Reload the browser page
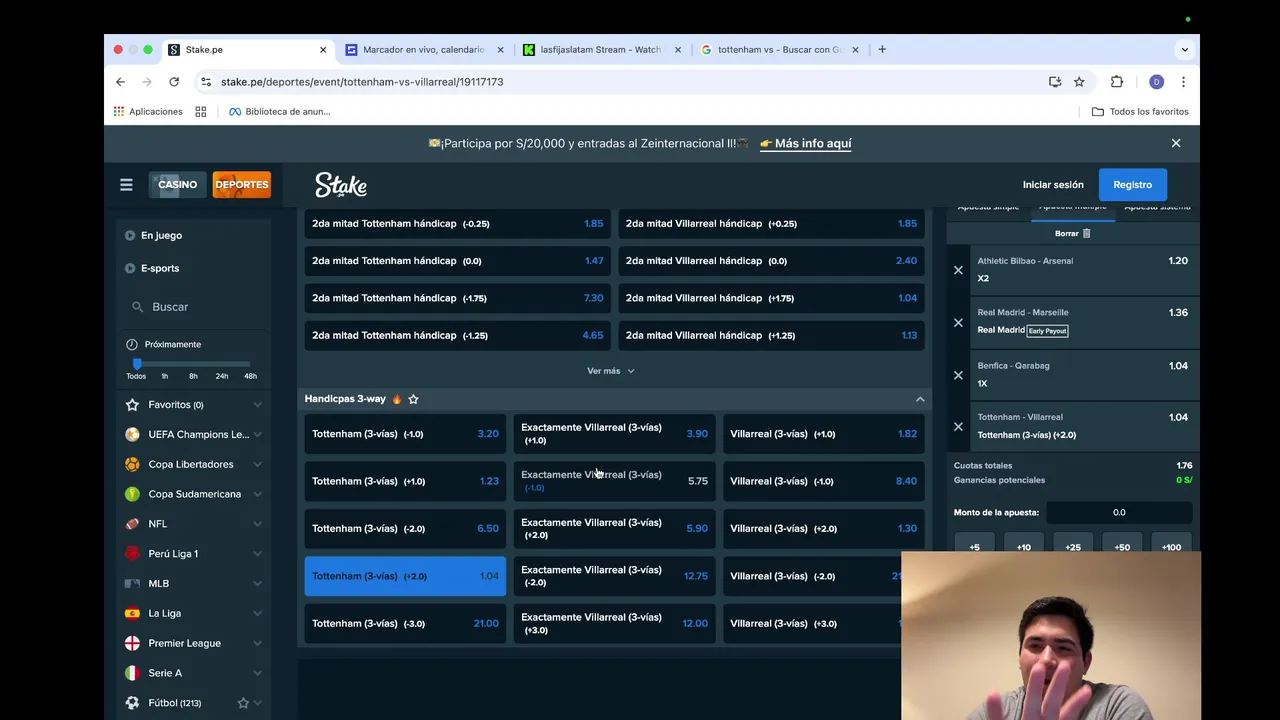 coord(174,82)
